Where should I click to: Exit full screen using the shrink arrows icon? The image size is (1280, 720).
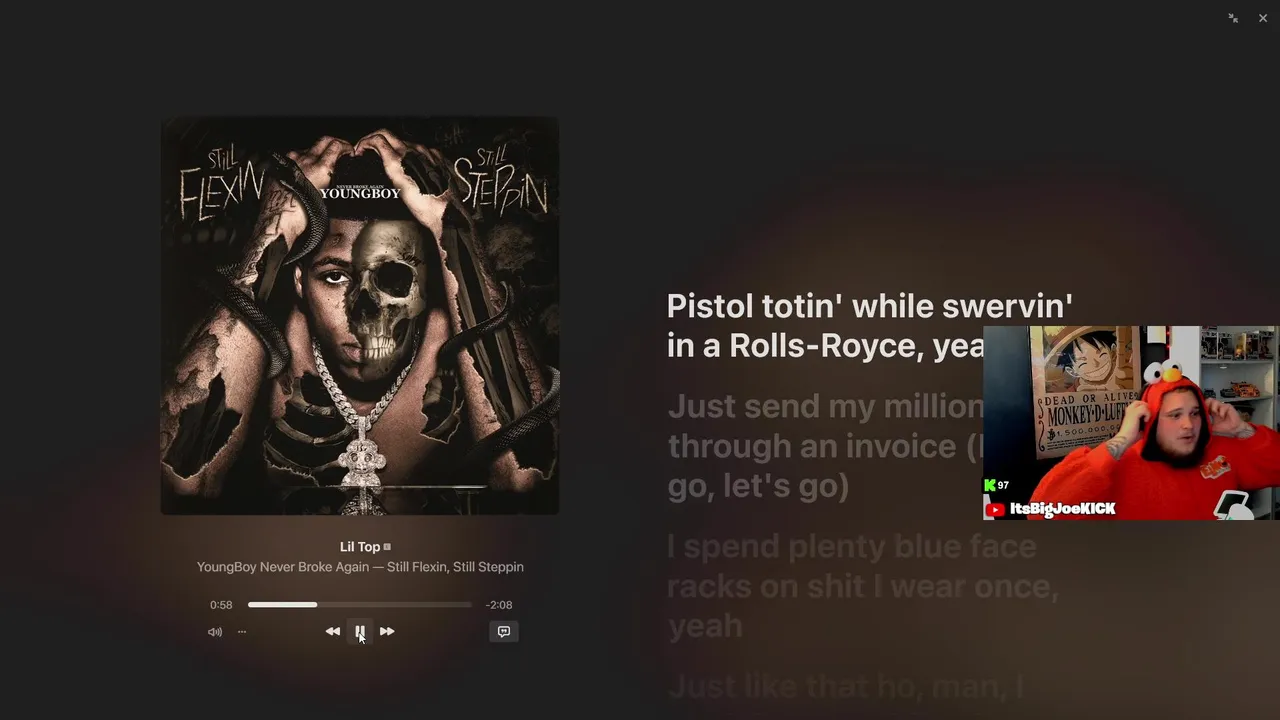pos(1233,18)
